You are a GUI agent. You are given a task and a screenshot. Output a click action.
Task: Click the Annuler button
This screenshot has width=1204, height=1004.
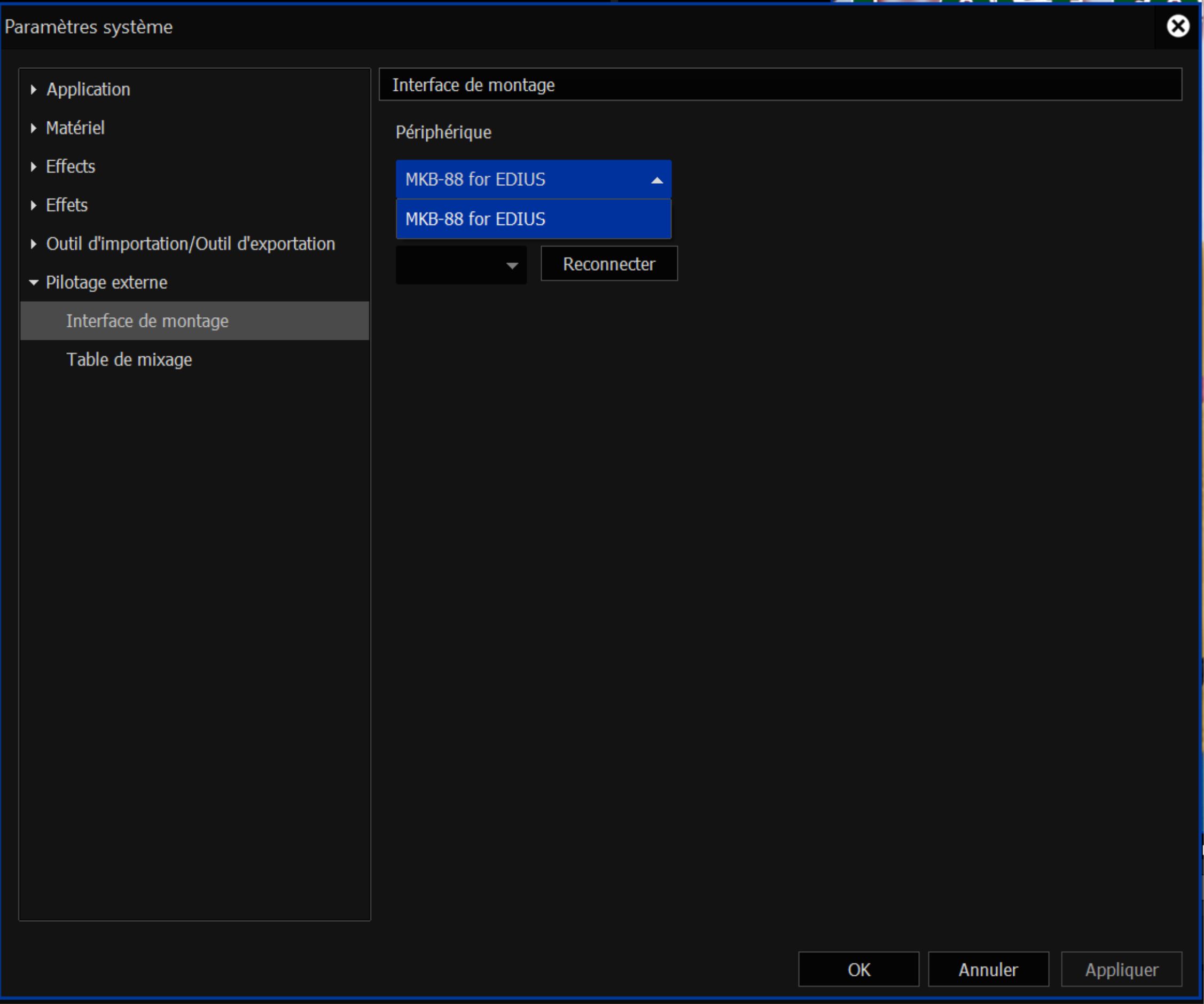click(988, 969)
